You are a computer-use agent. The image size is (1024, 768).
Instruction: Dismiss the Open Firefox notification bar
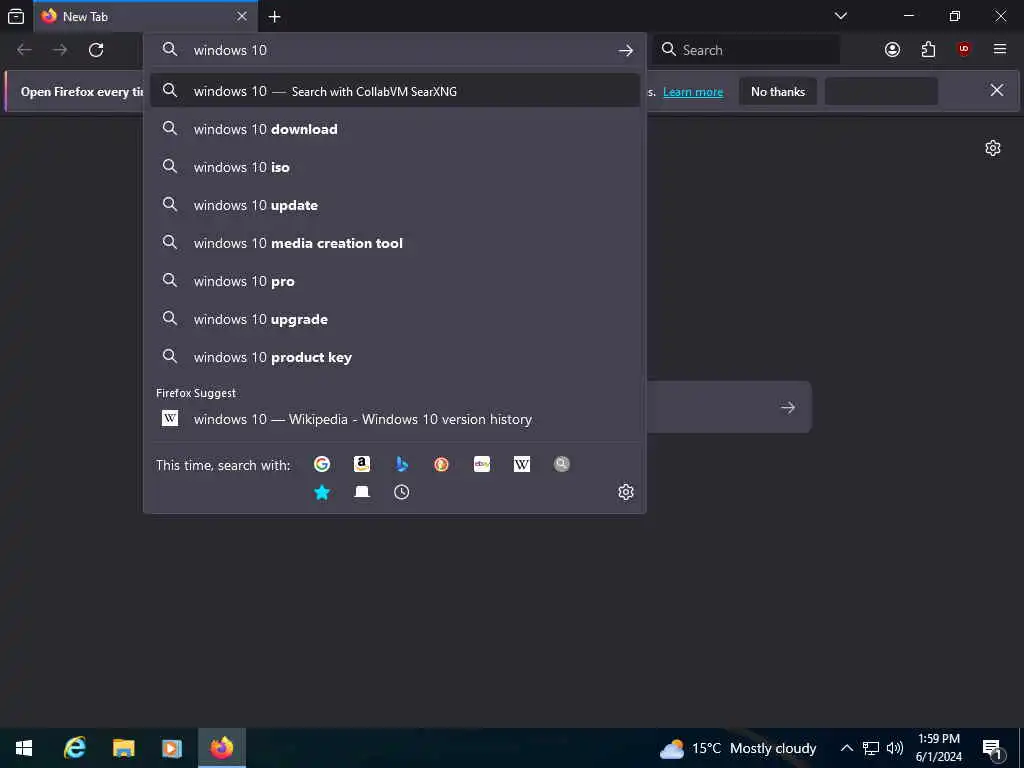pos(997,90)
